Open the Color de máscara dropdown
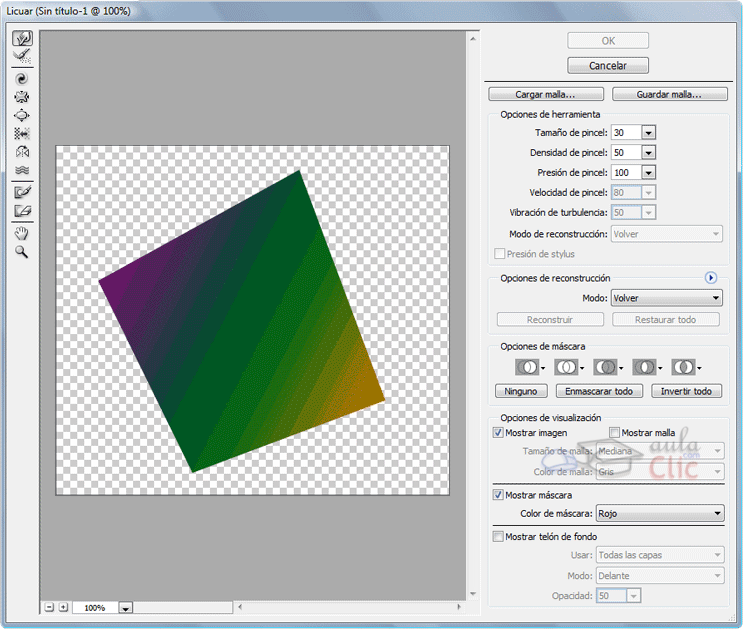 (x=659, y=514)
